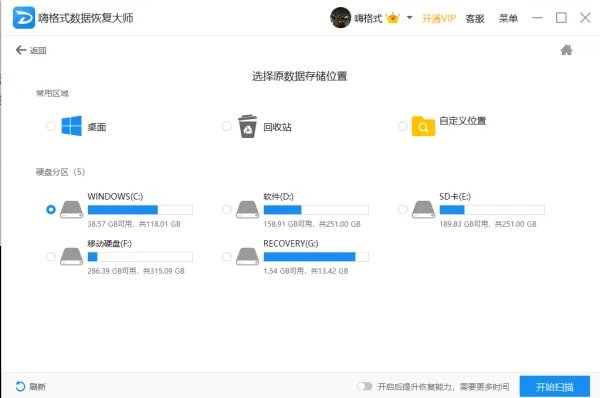Click the '1.54 GB可用' text

(284, 271)
